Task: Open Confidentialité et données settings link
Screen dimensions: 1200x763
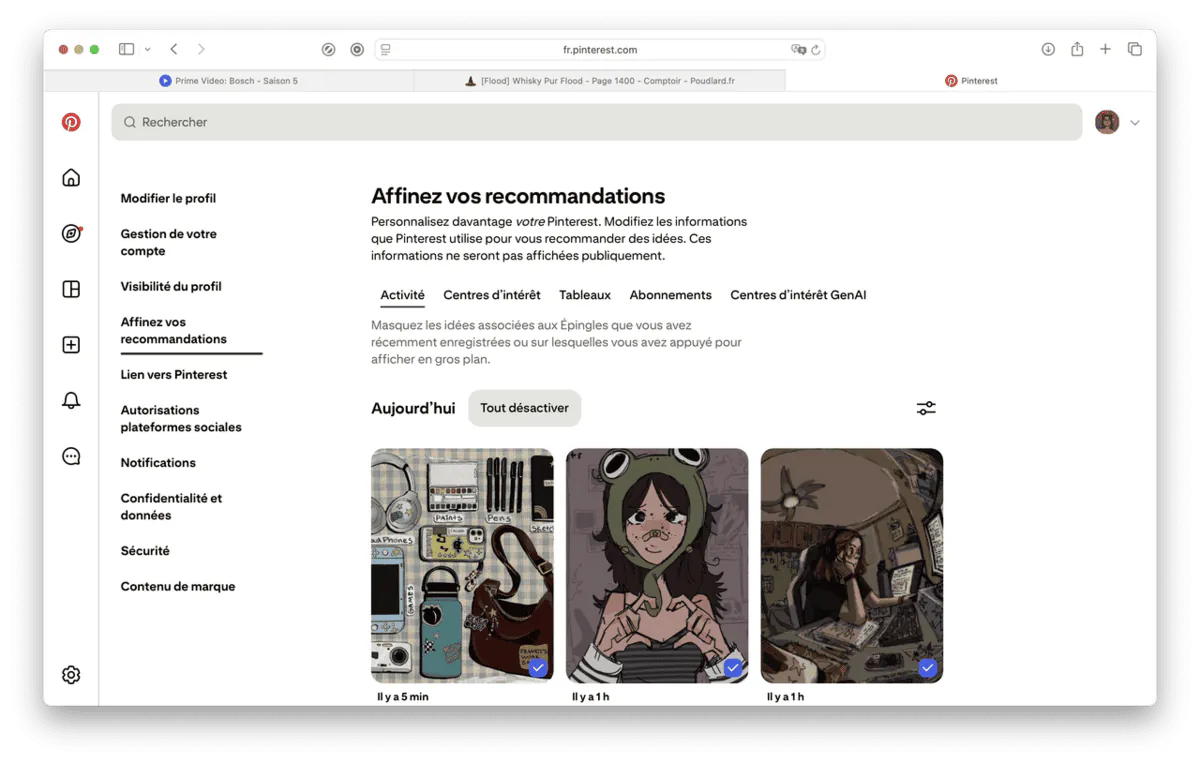Action: pyautogui.click(x=171, y=507)
